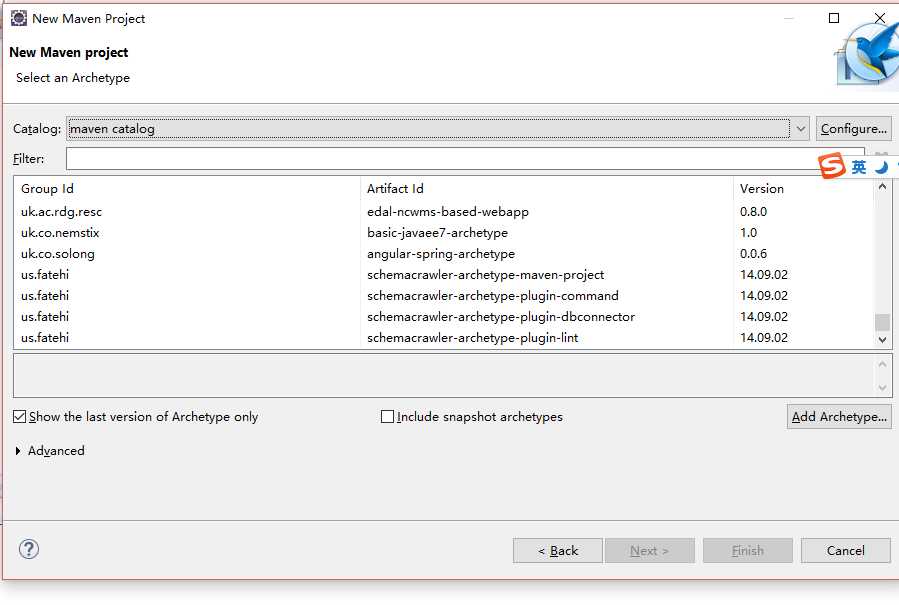Sort by the Version column header
Image resolution: width=899 pixels, height=605 pixels.
(x=803, y=189)
